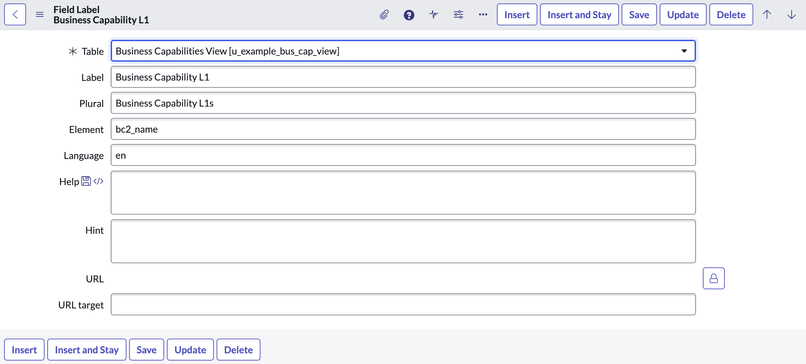Focus the Element field containing bc2_name
This screenshot has height=364, width=806.
tap(403, 129)
